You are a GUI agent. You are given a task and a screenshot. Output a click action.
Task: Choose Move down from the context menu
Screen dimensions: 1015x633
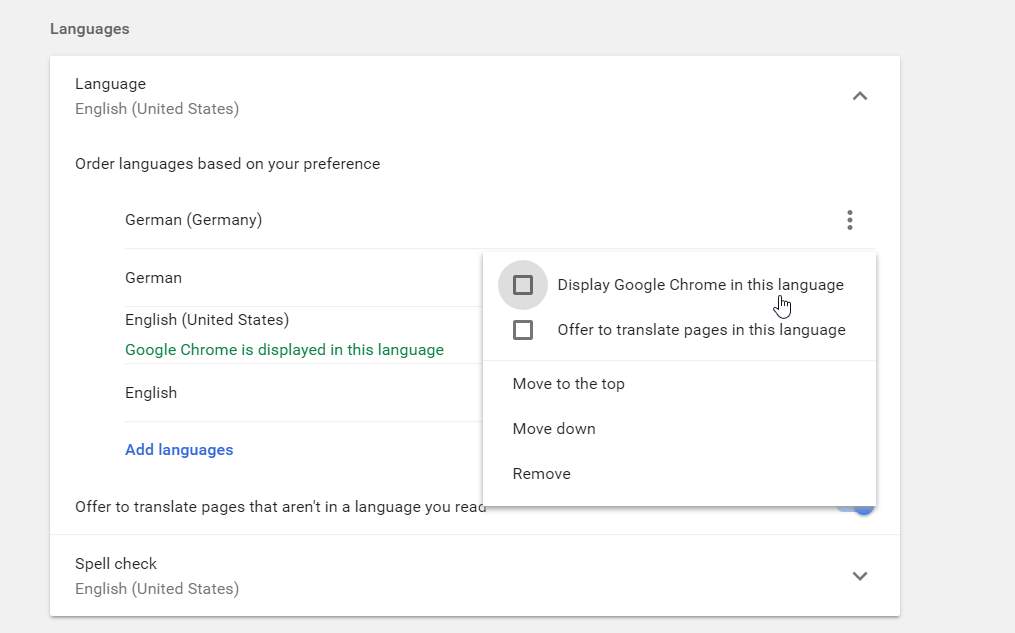pyautogui.click(x=554, y=429)
